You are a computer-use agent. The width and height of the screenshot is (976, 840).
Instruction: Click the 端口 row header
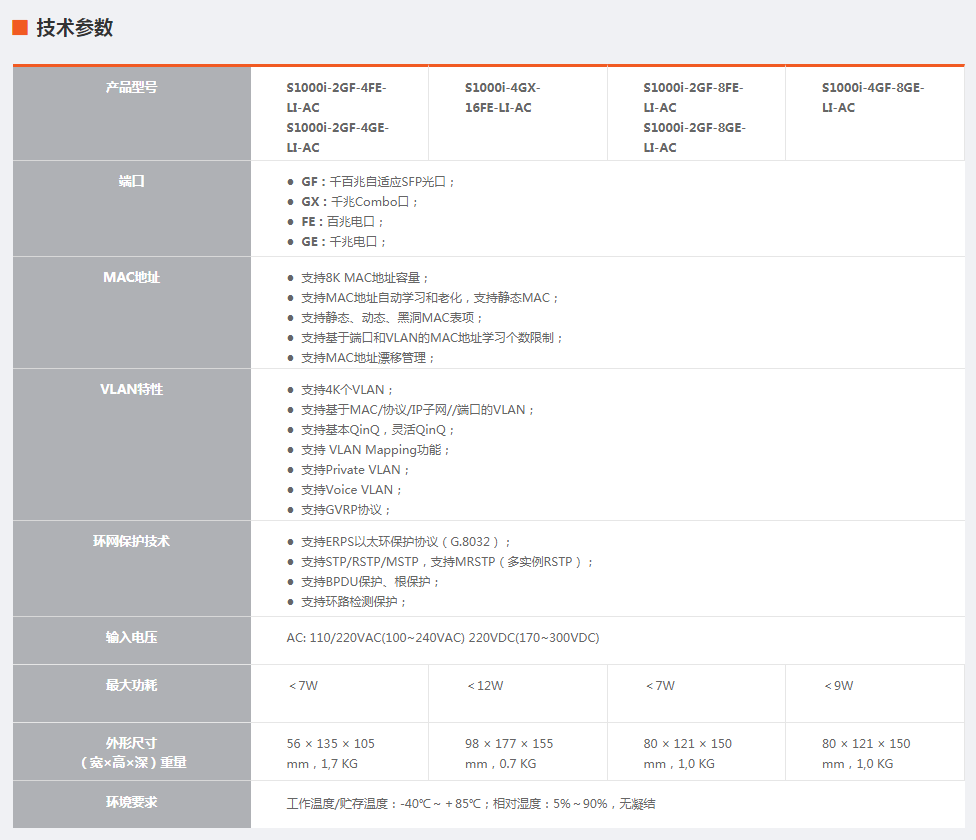[x=132, y=182]
